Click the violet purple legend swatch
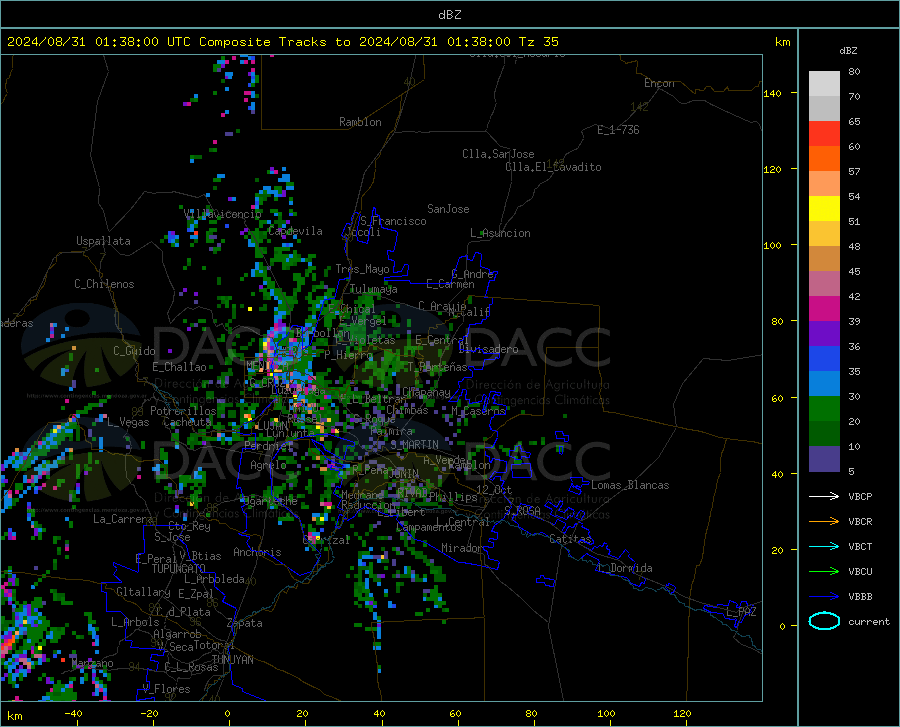This screenshot has width=900, height=727. point(824,334)
